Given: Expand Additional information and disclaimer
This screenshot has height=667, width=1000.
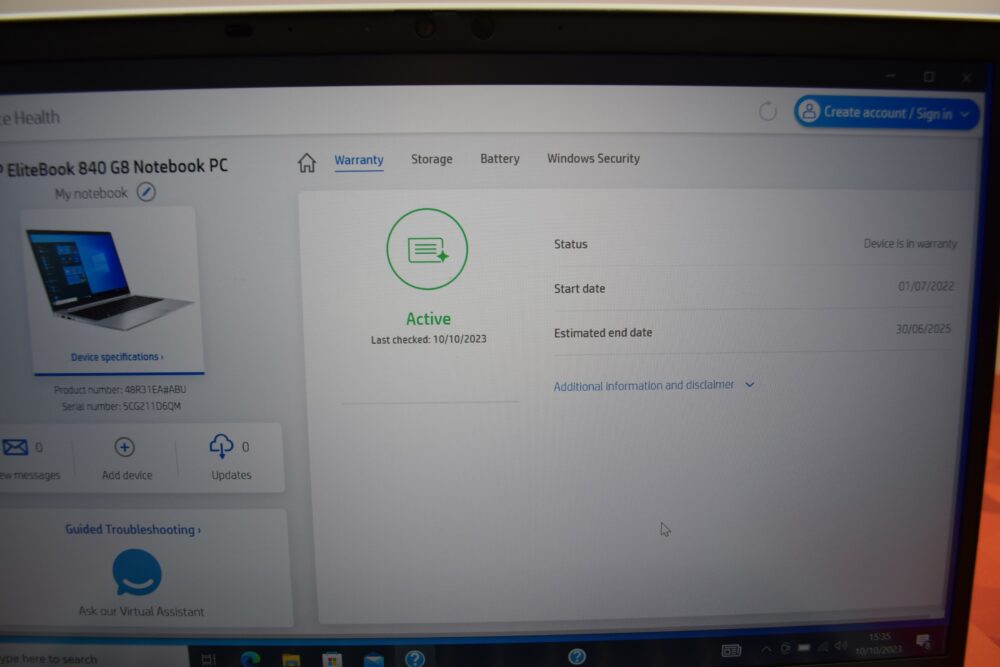Looking at the screenshot, I should coord(653,385).
